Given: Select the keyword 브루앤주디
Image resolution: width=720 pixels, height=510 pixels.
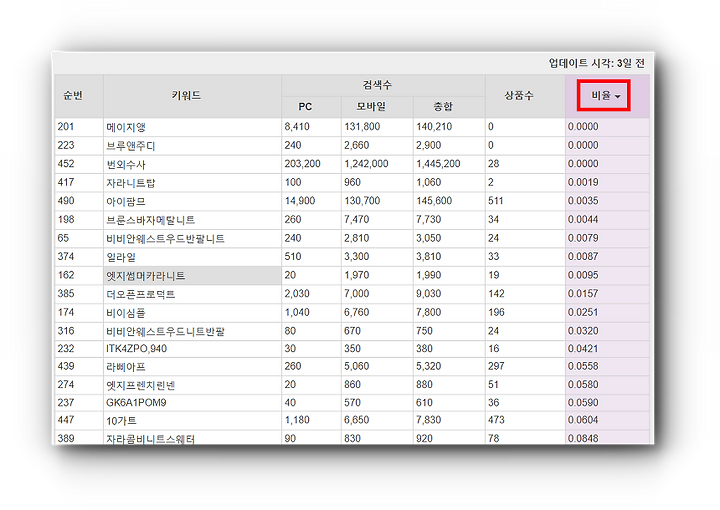Looking at the screenshot, I should pyautogui.click(x=131, y=146).
